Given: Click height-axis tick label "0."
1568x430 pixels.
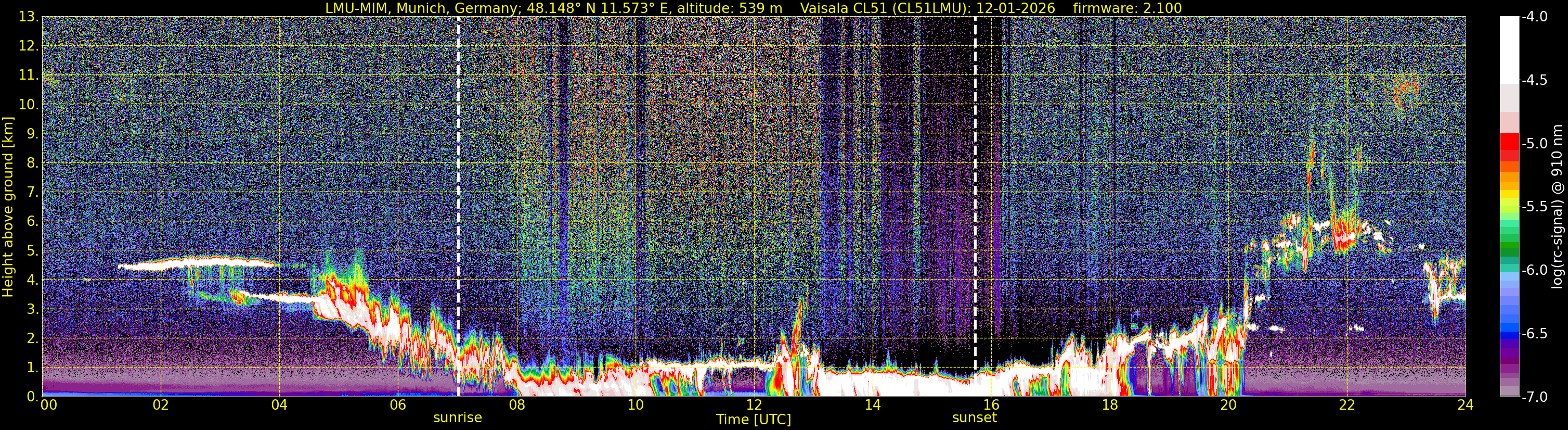Looking at the screenshot, I should coord(32,397).
